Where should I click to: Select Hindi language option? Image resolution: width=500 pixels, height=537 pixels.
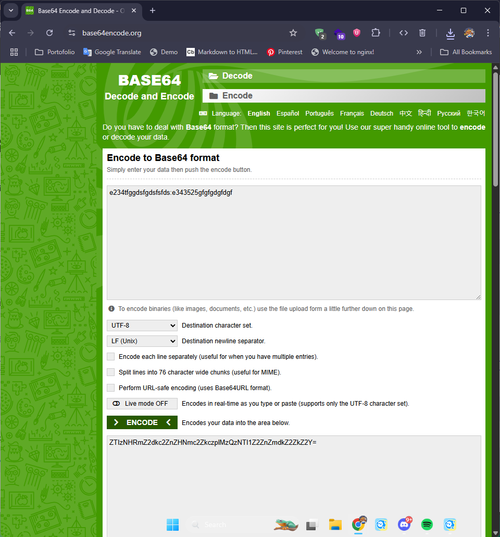coord(424,113)
